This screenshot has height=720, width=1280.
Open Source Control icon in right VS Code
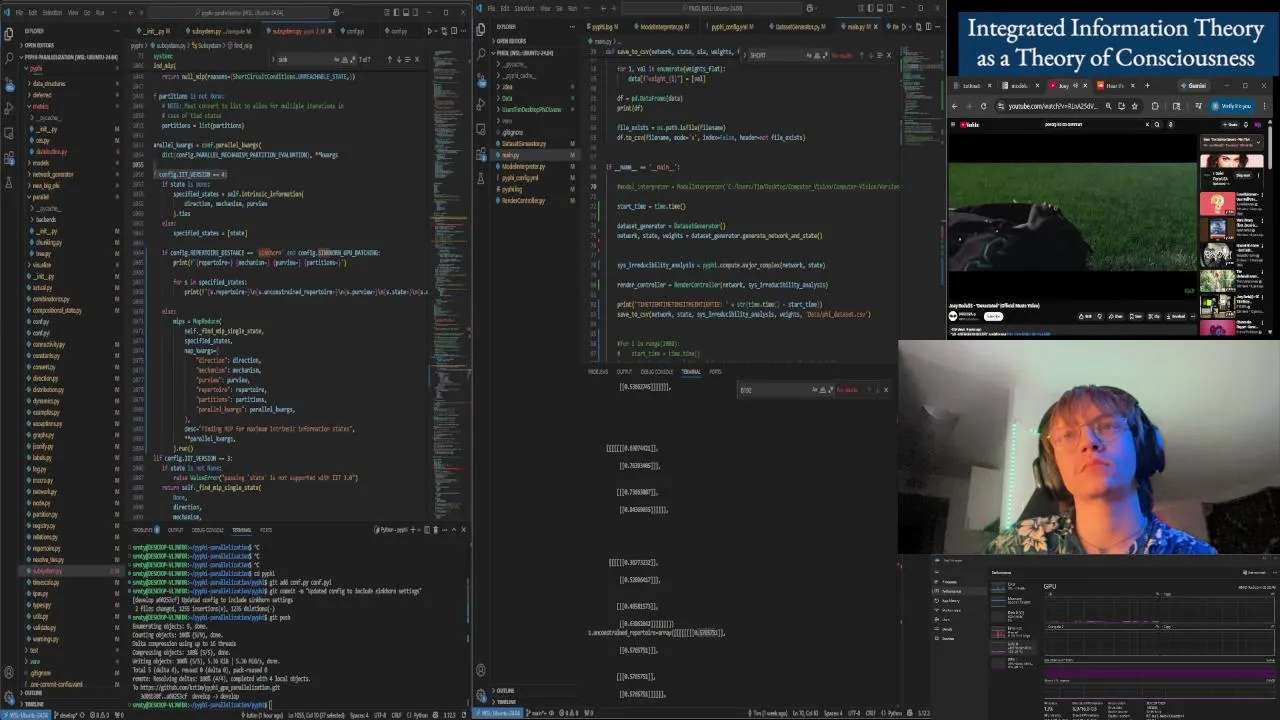pos(481,79)
